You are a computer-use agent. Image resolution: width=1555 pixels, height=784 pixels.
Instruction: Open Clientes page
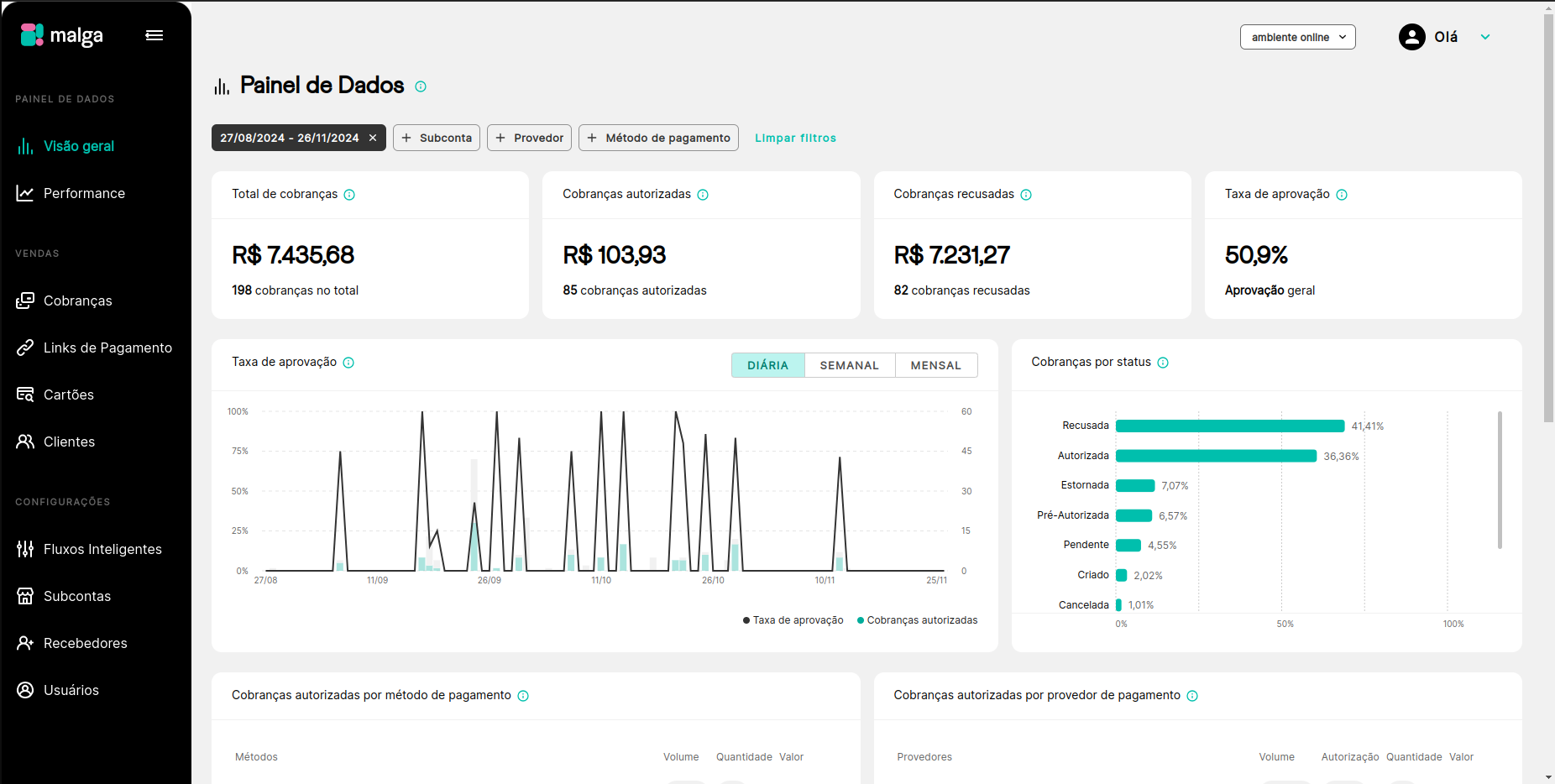[x=69, y=442]
